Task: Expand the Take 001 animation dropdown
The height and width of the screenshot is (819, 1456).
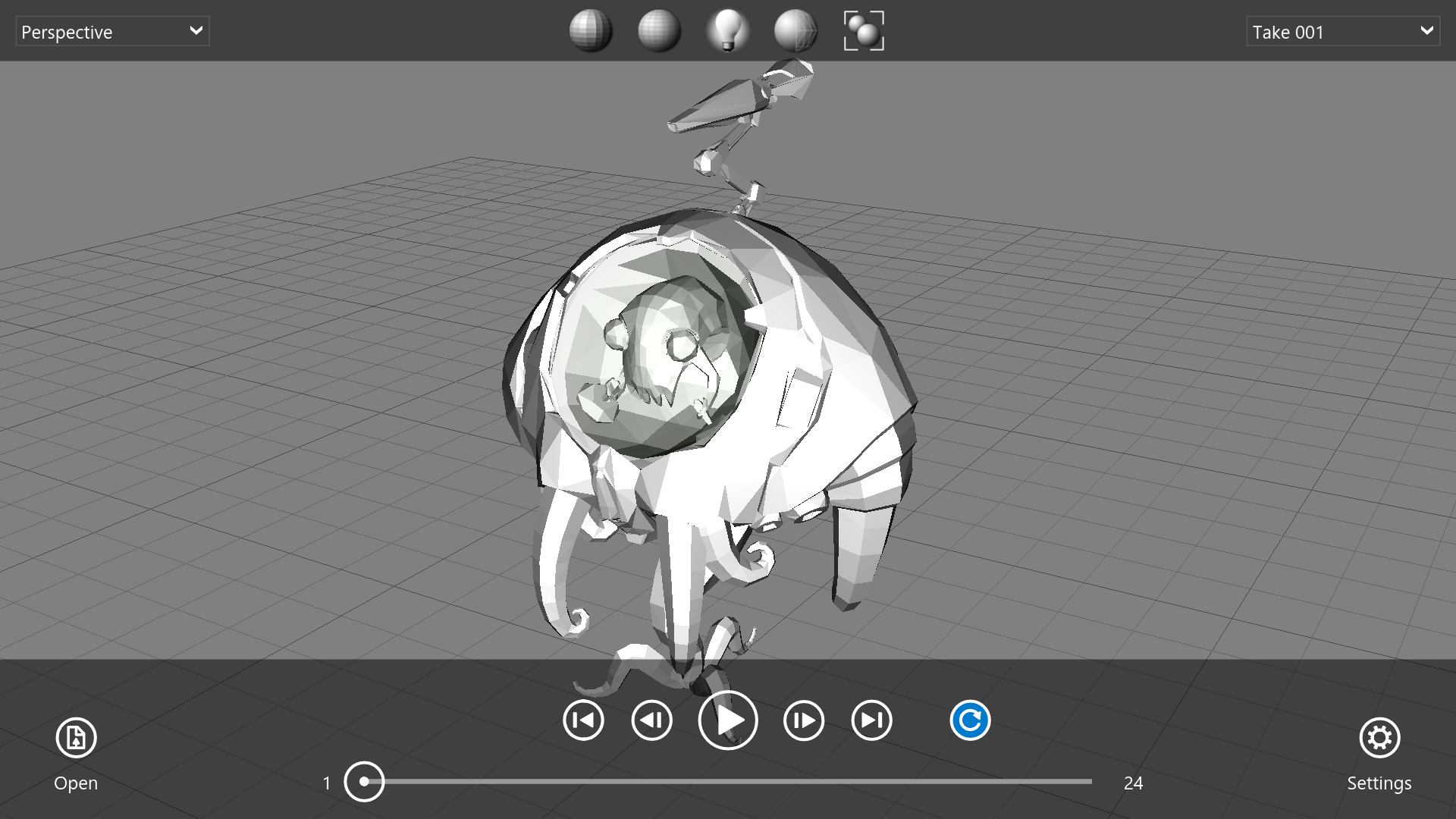Action: (x=1342, y=32)
